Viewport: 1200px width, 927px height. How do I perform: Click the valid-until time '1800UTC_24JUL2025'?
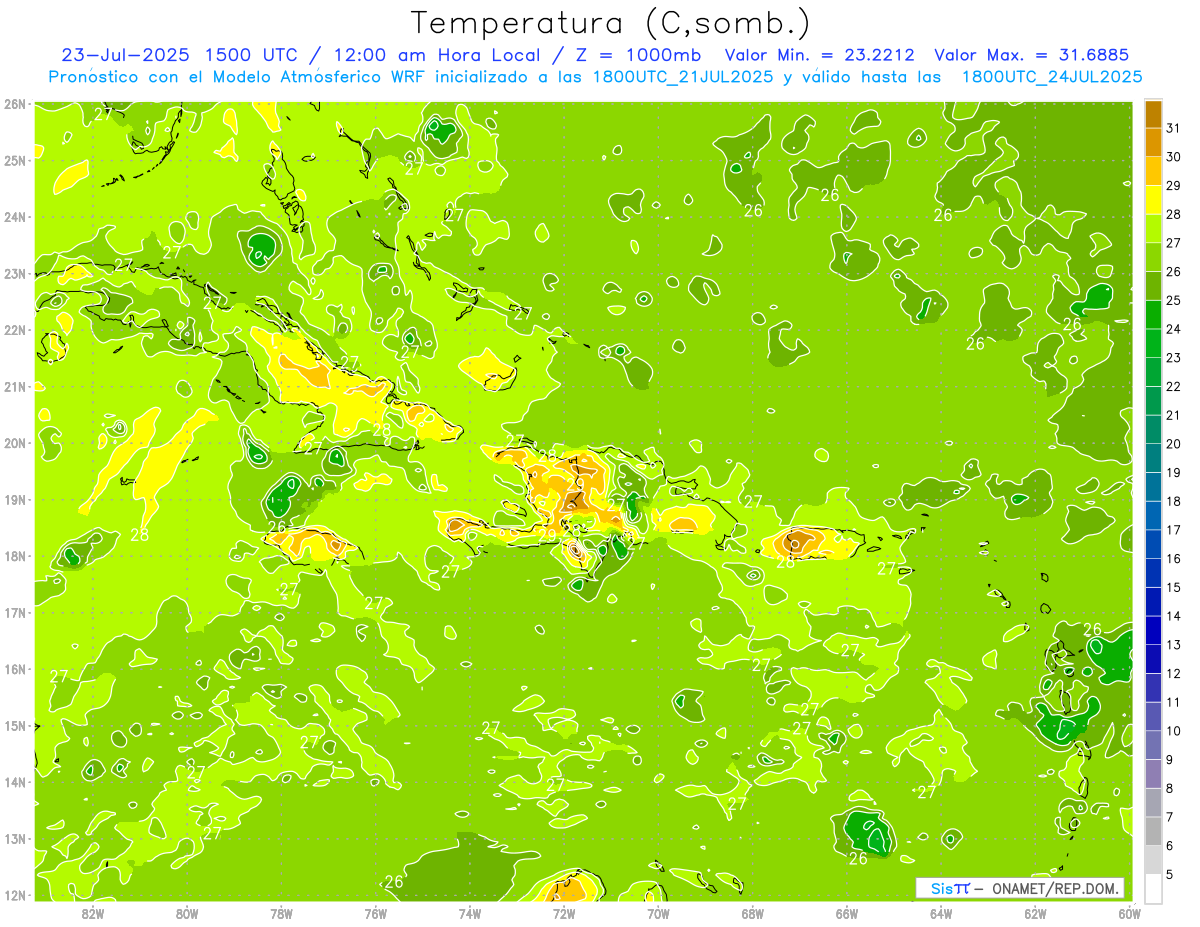[x=1050, y=76]
